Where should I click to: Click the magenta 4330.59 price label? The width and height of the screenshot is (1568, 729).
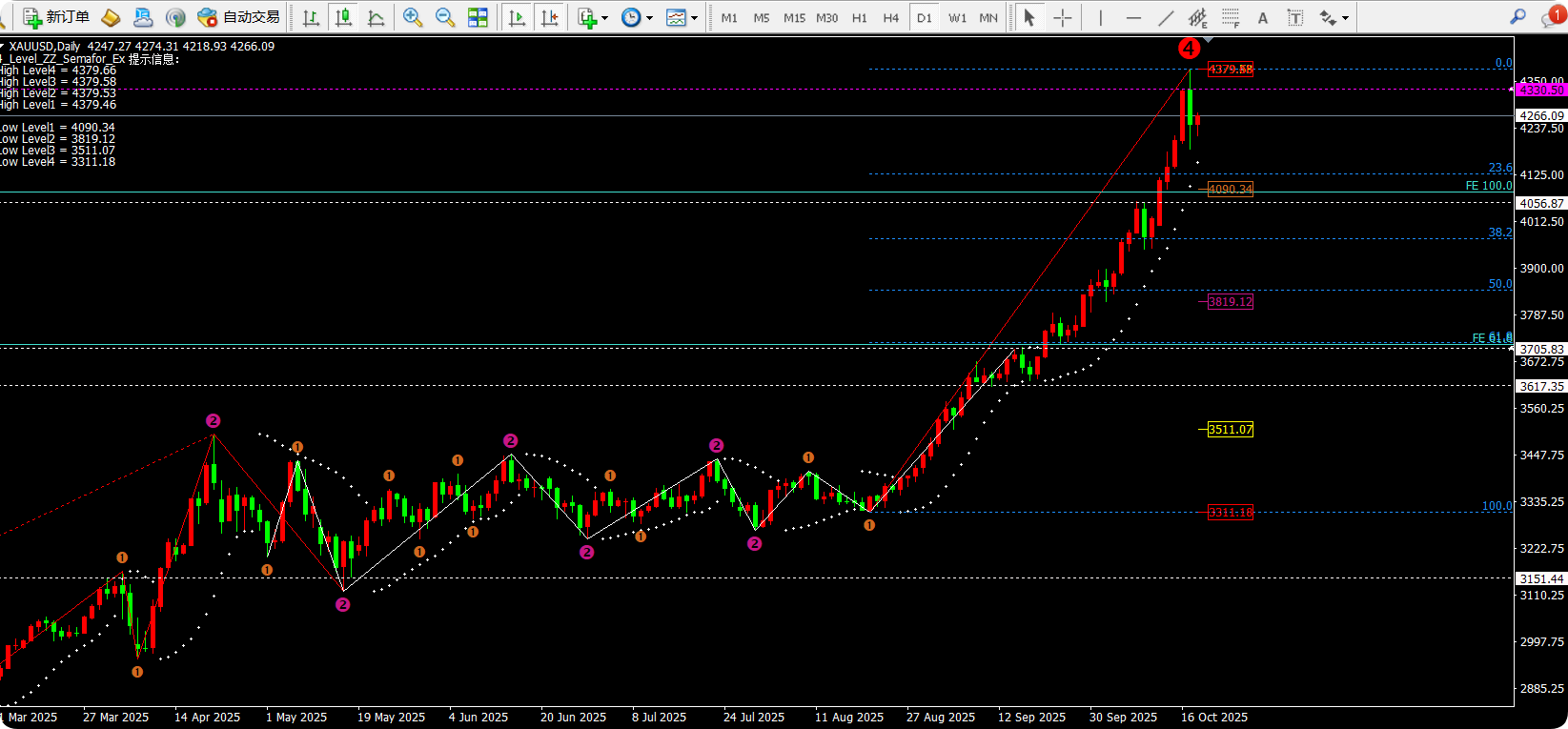[1540, 90]
